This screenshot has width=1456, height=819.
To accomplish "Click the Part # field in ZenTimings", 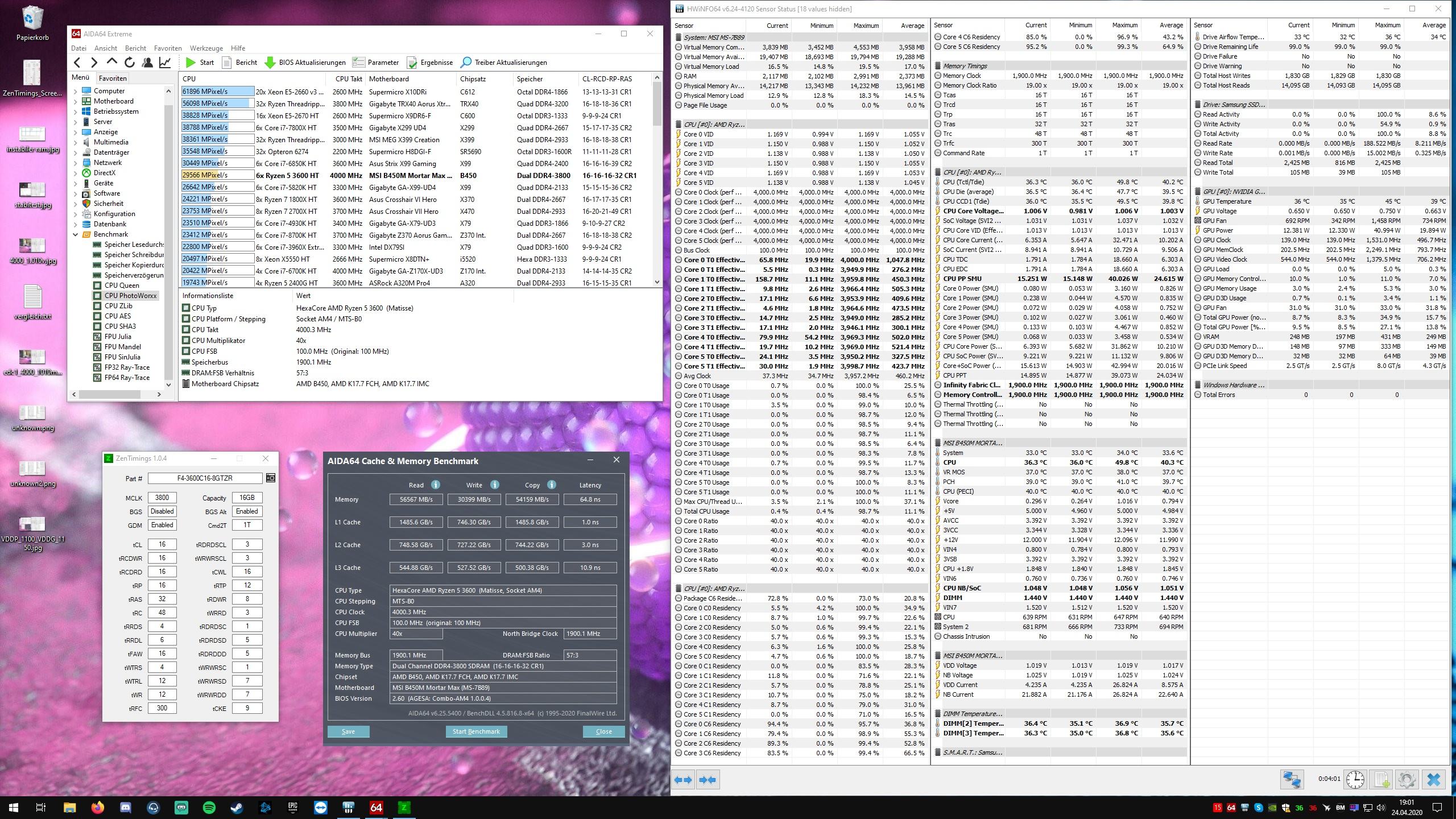I will (x=205, y=478).
